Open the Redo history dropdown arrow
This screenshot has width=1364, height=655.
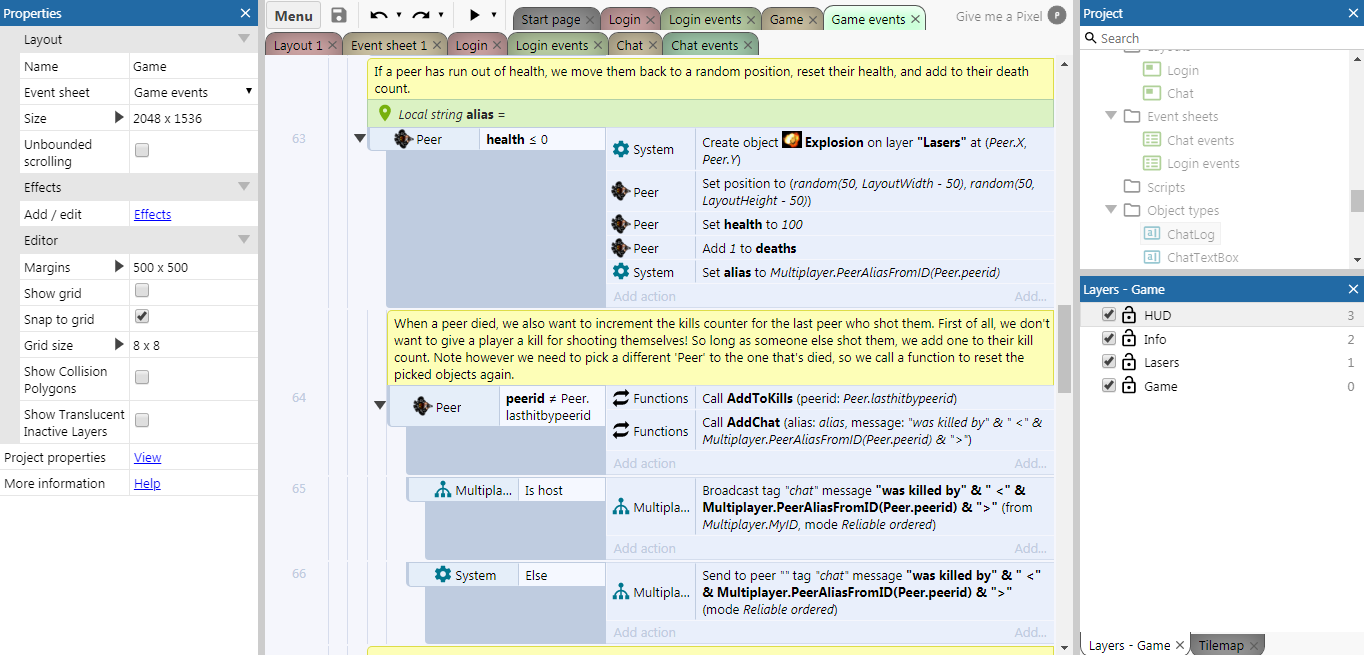441,15
